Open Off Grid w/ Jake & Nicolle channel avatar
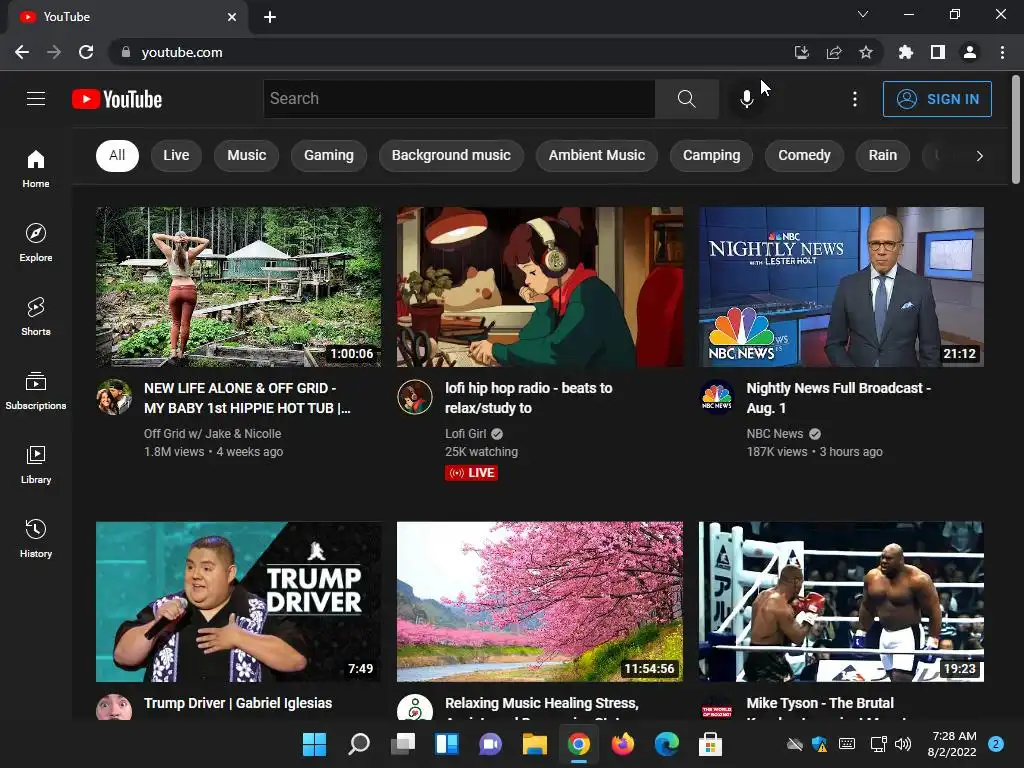 coord(114,397)
